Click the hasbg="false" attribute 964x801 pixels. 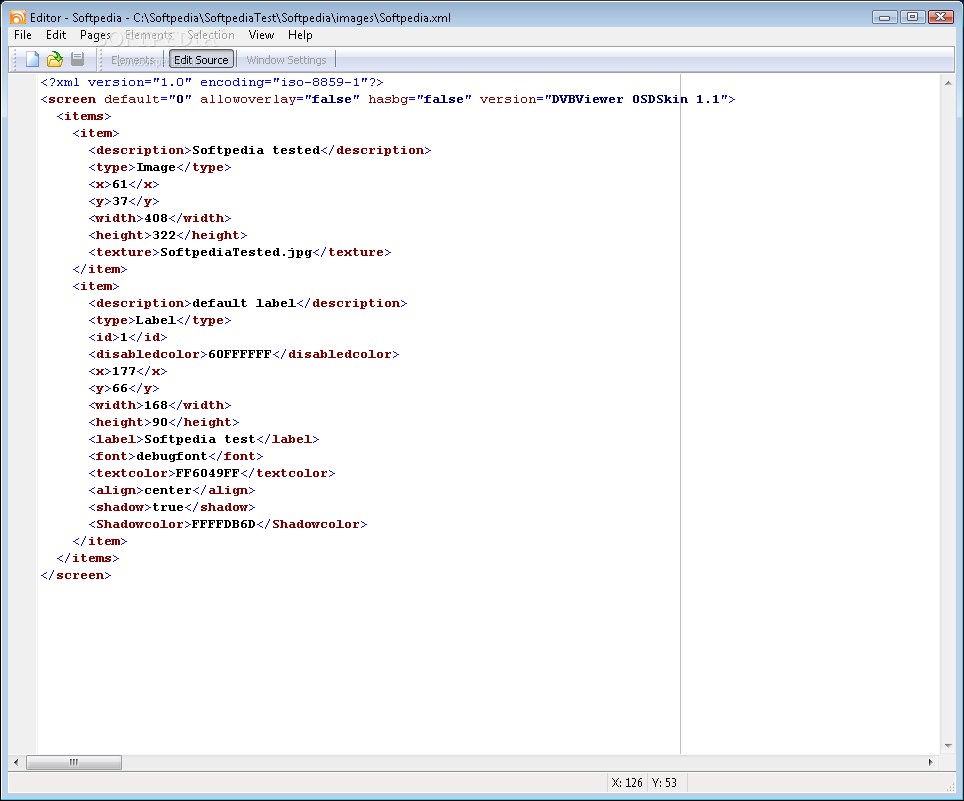coord(420,99)
